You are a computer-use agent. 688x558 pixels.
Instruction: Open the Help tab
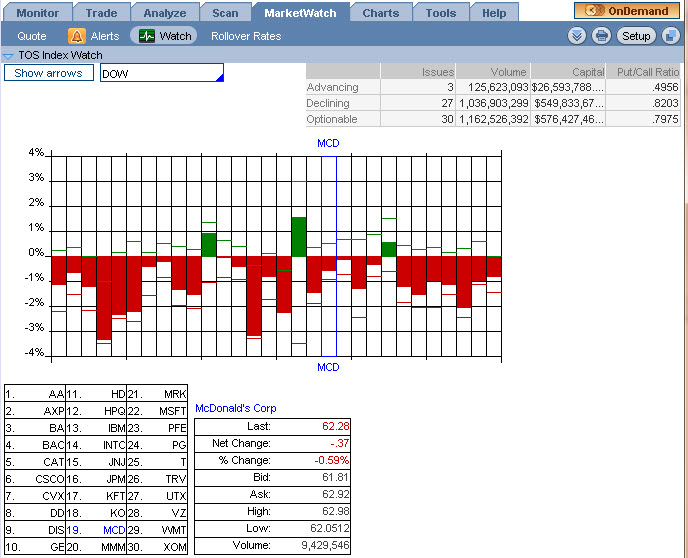[x=494, y=13]
